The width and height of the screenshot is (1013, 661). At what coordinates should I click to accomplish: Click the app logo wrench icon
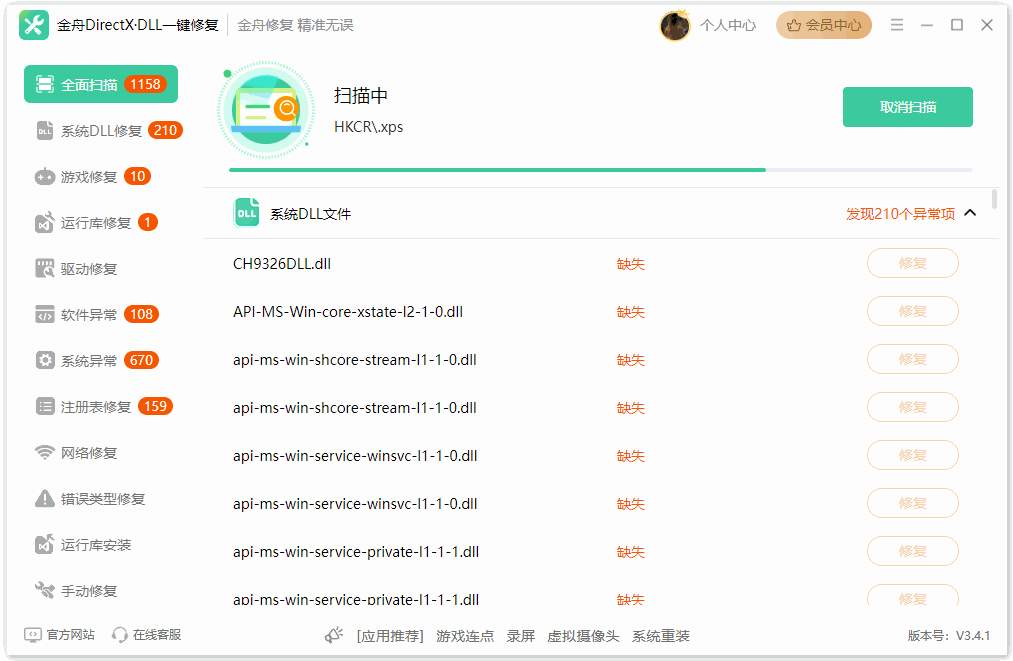(x=34, y=25)
